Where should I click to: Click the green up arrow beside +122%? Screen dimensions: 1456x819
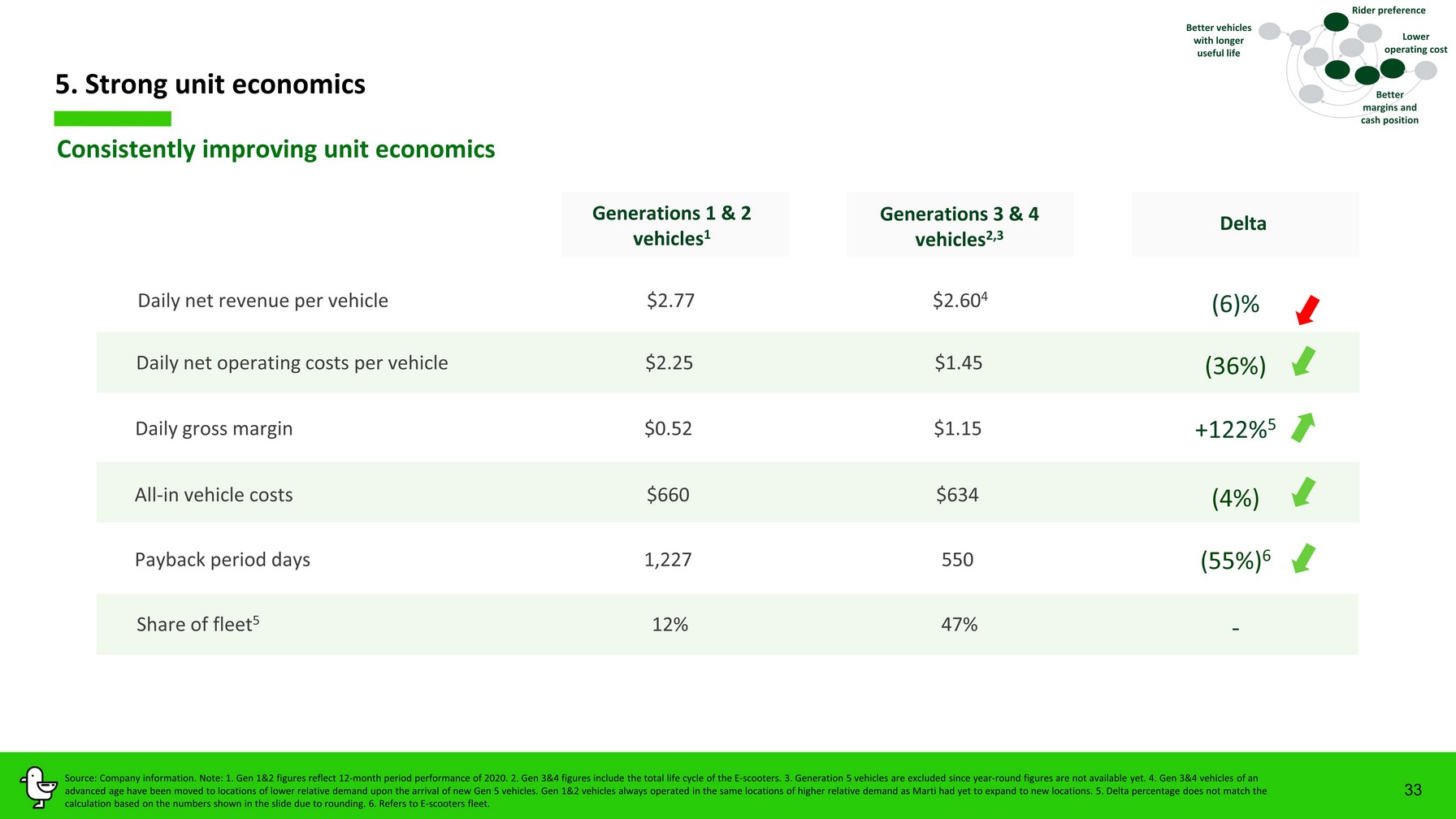[1303, 427]
